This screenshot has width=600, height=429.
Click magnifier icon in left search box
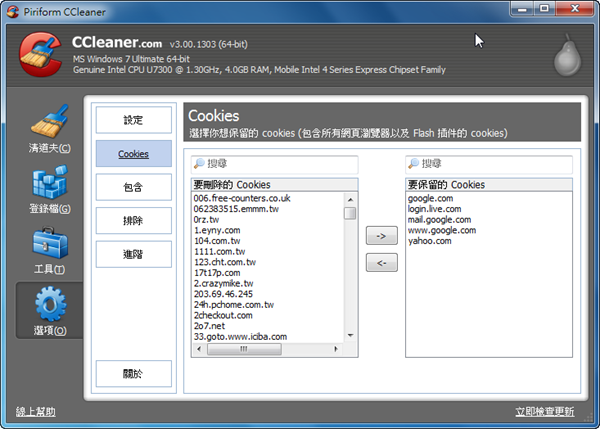pos(199,163)
